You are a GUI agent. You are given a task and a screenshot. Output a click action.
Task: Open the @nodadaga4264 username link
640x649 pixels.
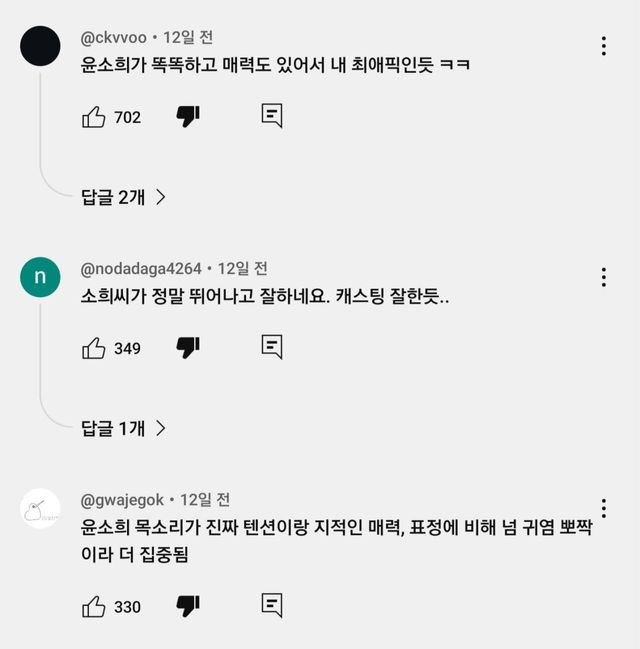[141, 269]
